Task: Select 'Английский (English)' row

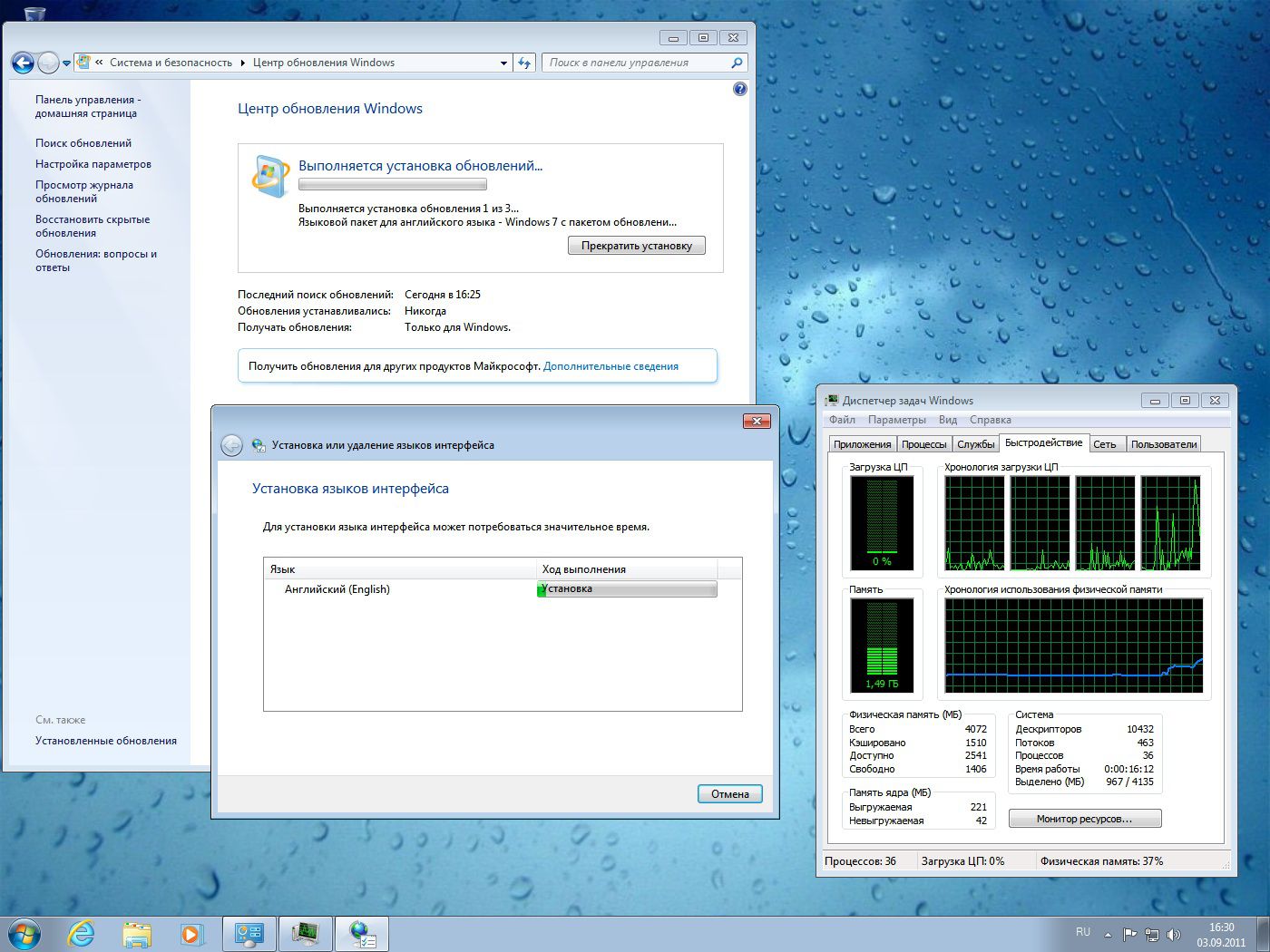Action: click(x=503, y=589)
